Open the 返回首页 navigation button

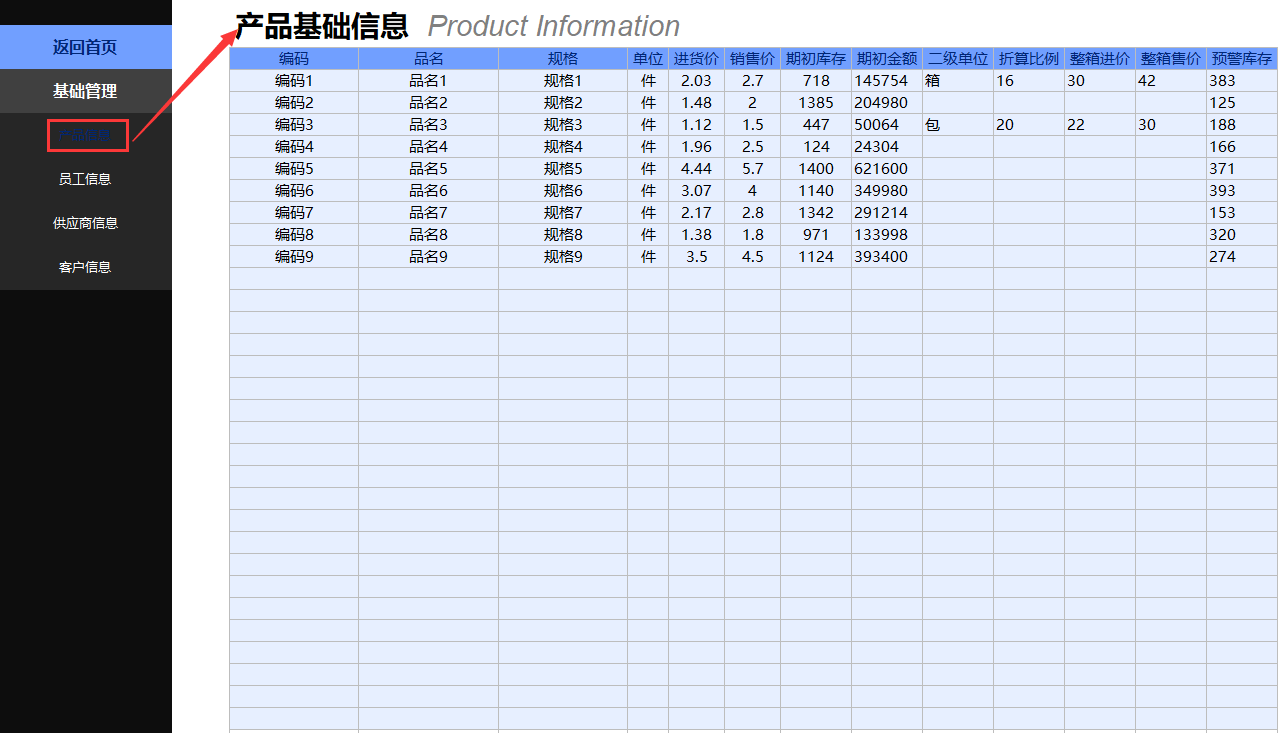click(85, 47)
